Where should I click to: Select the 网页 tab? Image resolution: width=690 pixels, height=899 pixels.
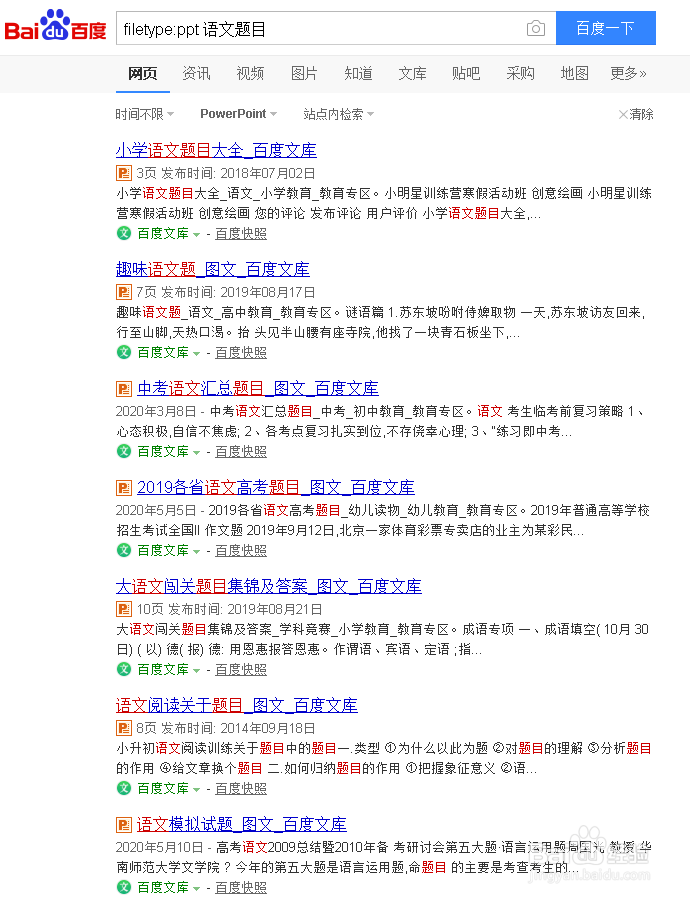tap(142, 73)
